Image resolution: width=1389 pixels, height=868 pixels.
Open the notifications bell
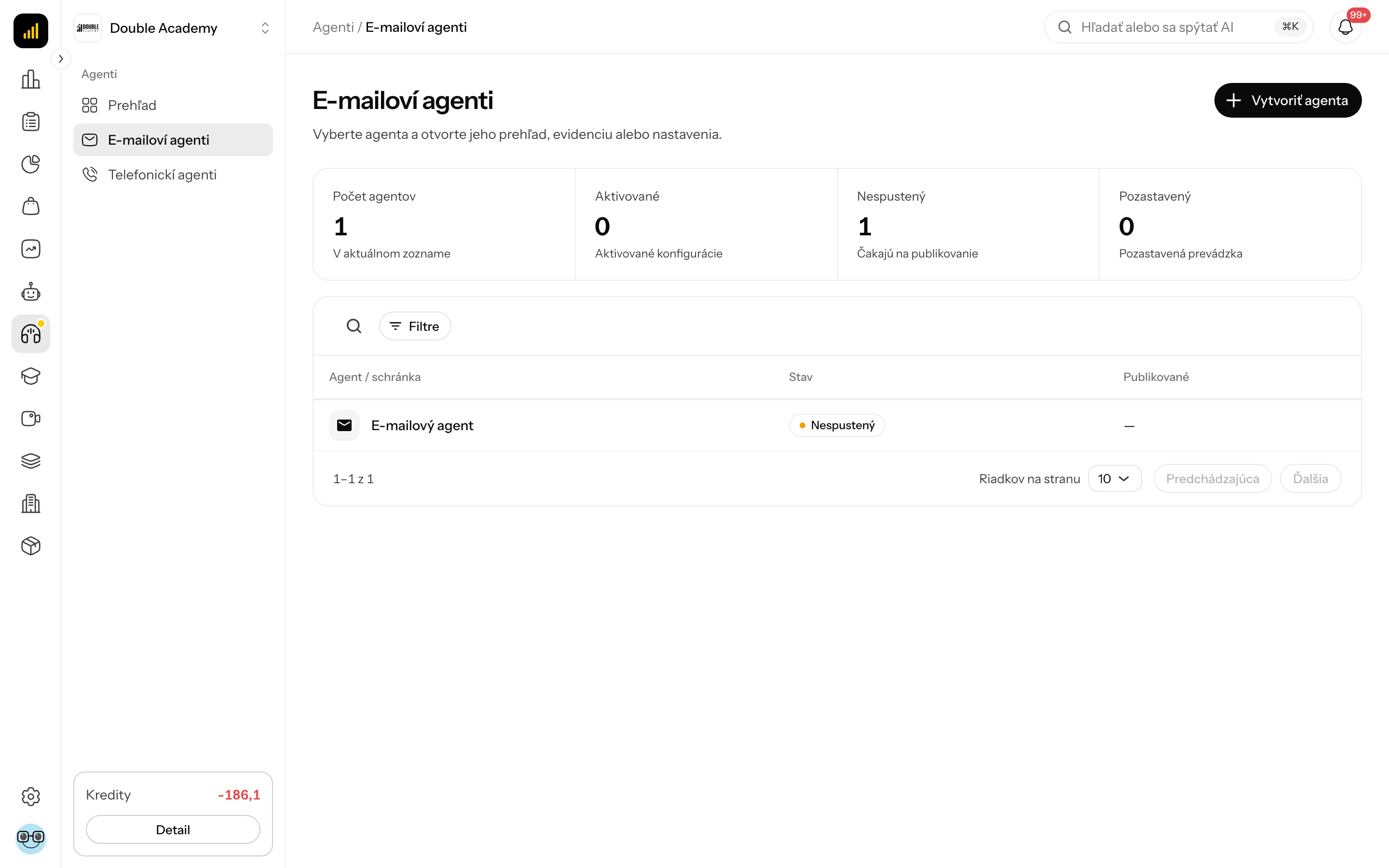1346,27
